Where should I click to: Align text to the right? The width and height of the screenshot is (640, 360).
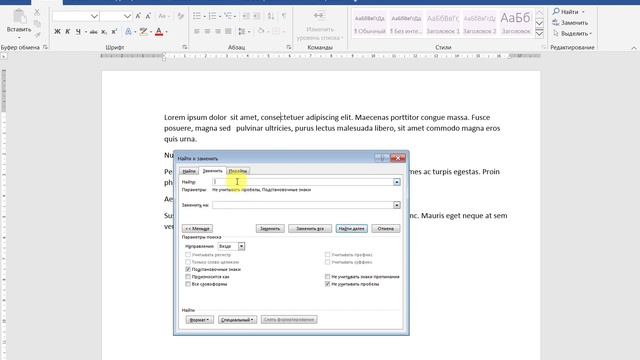218,31
